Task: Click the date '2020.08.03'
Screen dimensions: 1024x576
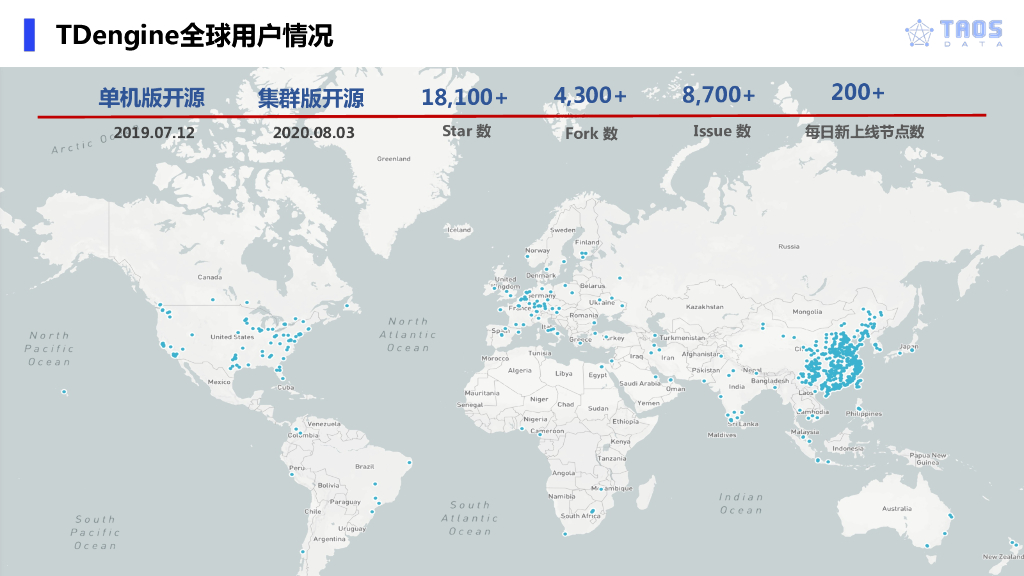Action: (x=313, y=133)
